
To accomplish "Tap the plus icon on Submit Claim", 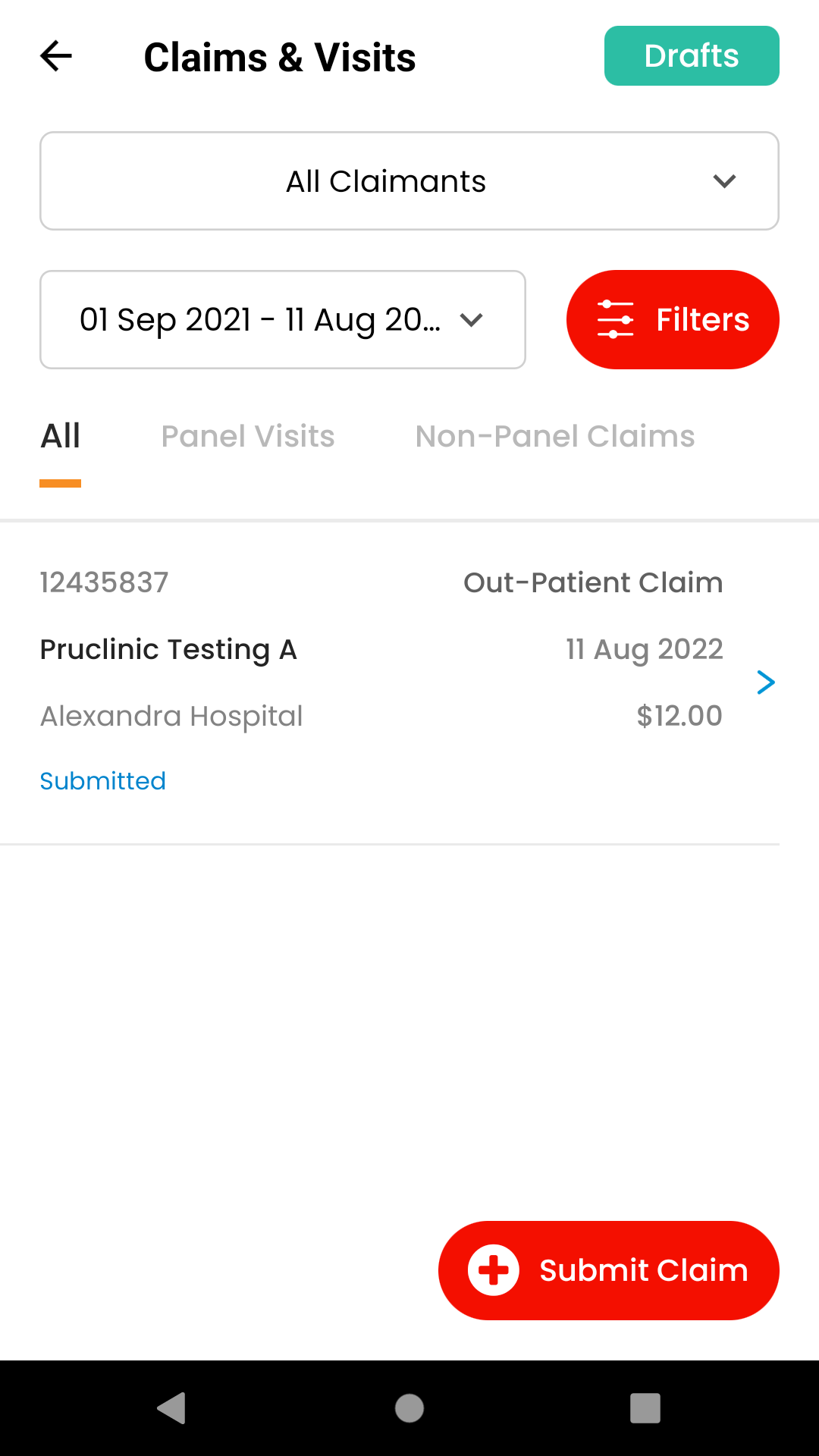I will (x=494, y=1270).
